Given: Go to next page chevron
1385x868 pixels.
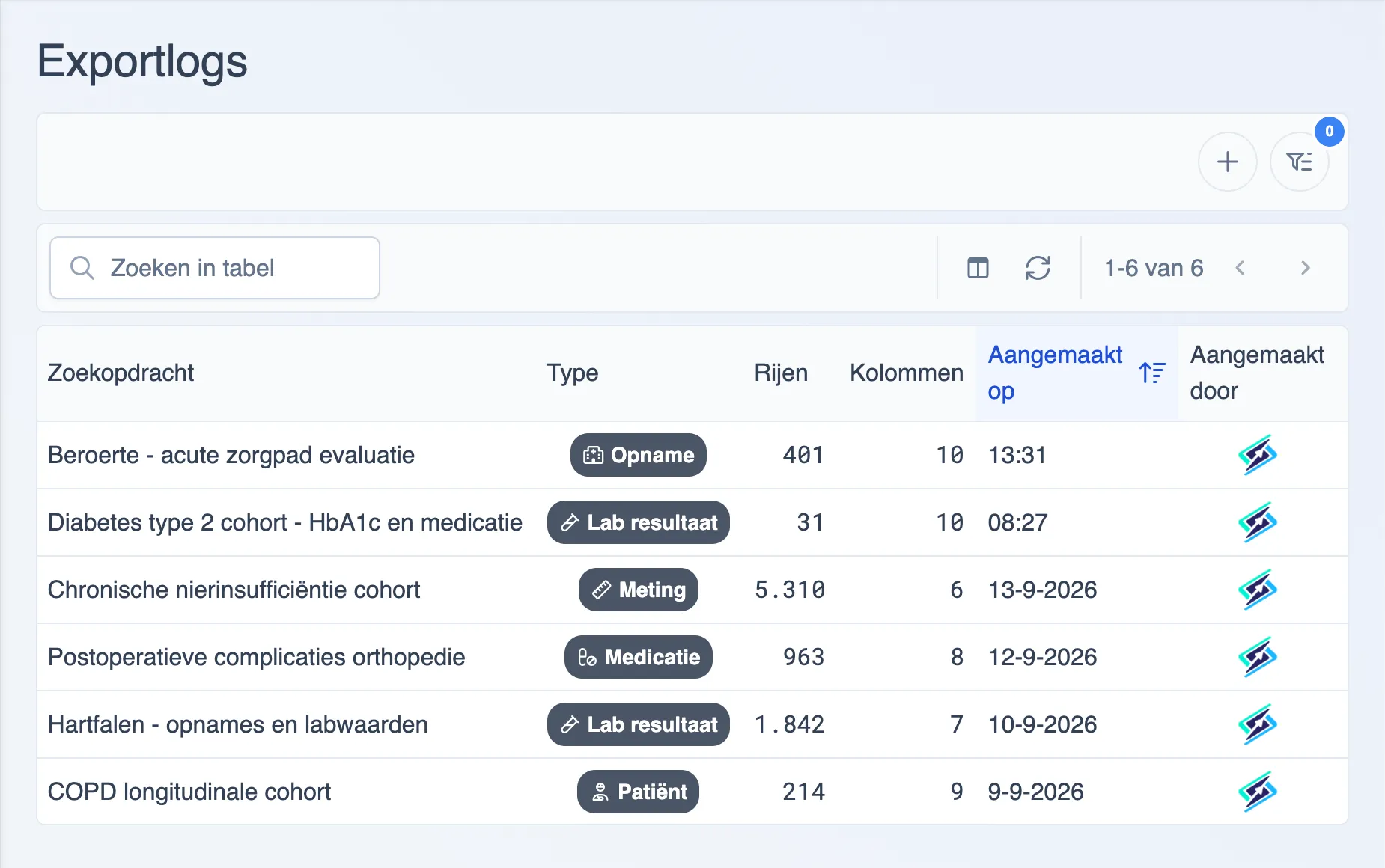Looking at the screenshot, I should pyautogui.click(x=1306, y=268).
